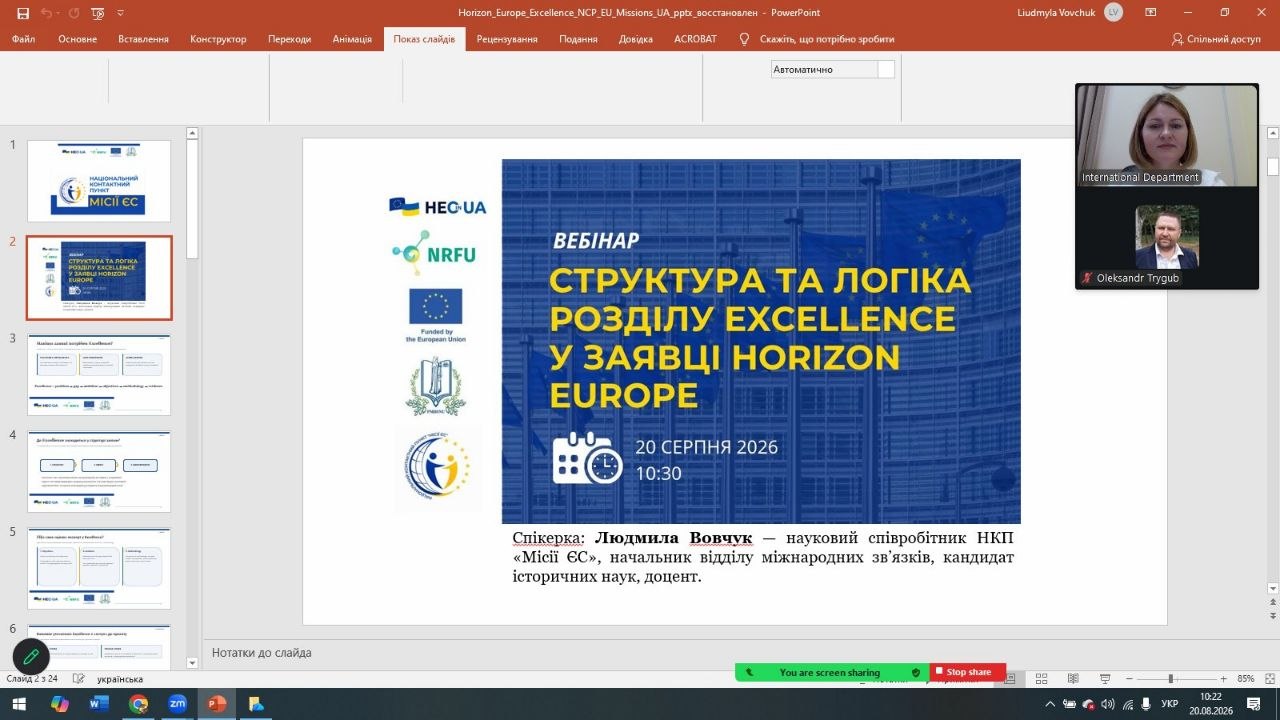Open the Переходи ribbon tab

click(x=289, y=39)
